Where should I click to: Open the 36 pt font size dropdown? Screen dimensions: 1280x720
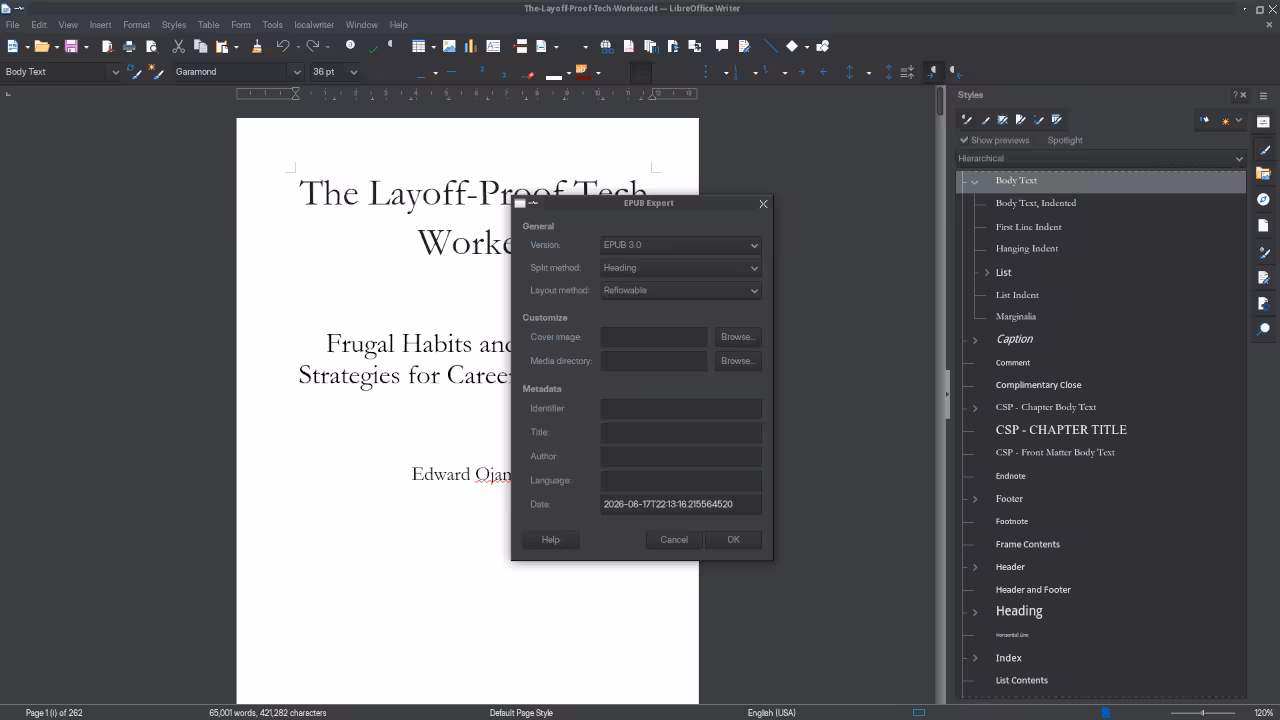pos(354,72)
